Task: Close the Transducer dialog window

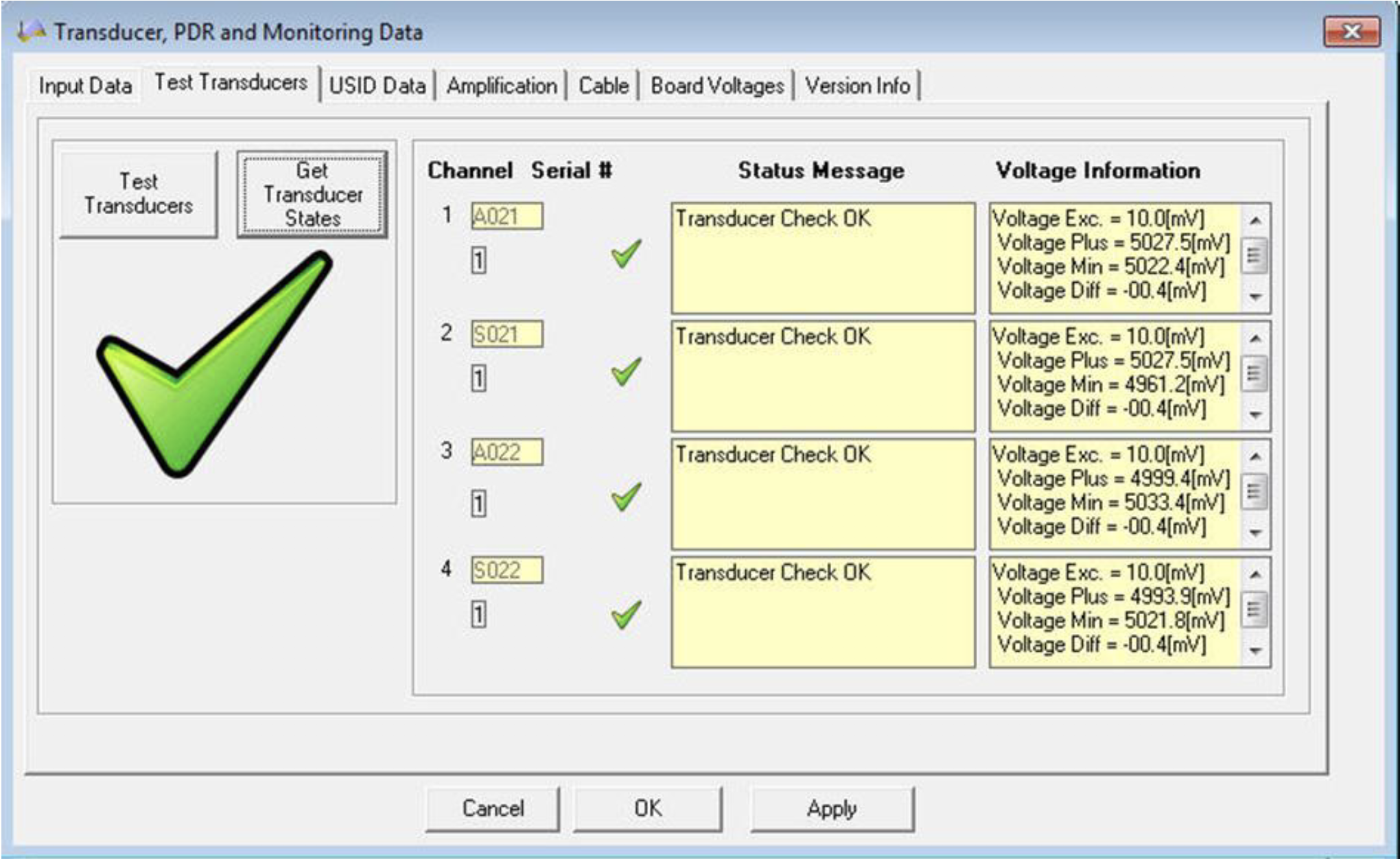Action: (x=1351, y=32)
